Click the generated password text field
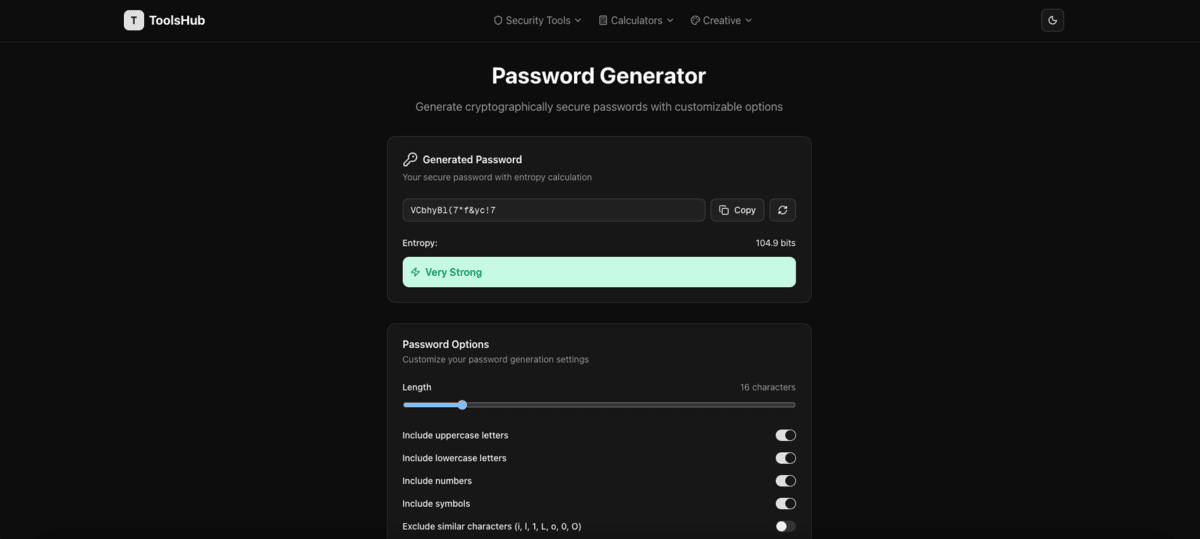The image size is (1200, 539). 554,210
